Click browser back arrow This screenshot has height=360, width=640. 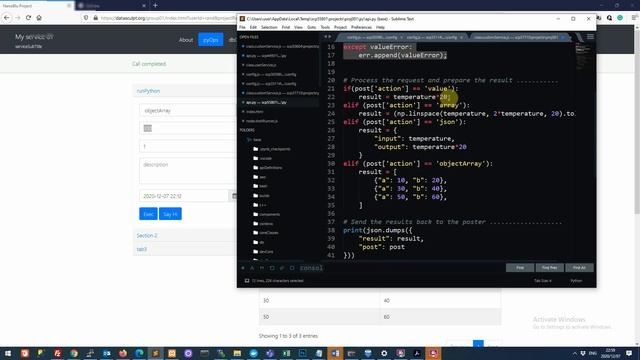point(7,18)
